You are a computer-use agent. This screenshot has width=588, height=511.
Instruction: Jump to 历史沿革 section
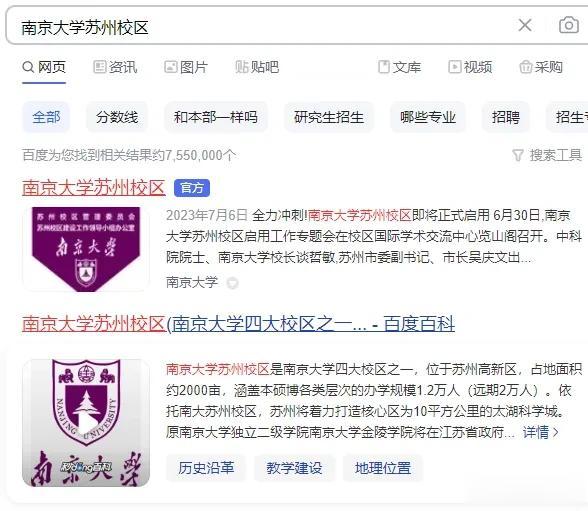[x=206, y=468]
